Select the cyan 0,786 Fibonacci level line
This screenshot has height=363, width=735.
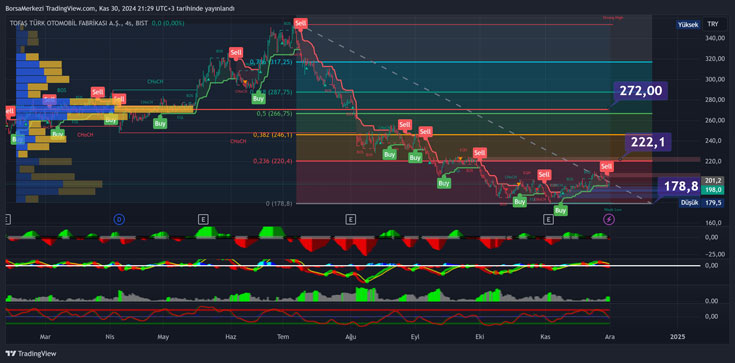pyautogui.click(x=473, y=62)
